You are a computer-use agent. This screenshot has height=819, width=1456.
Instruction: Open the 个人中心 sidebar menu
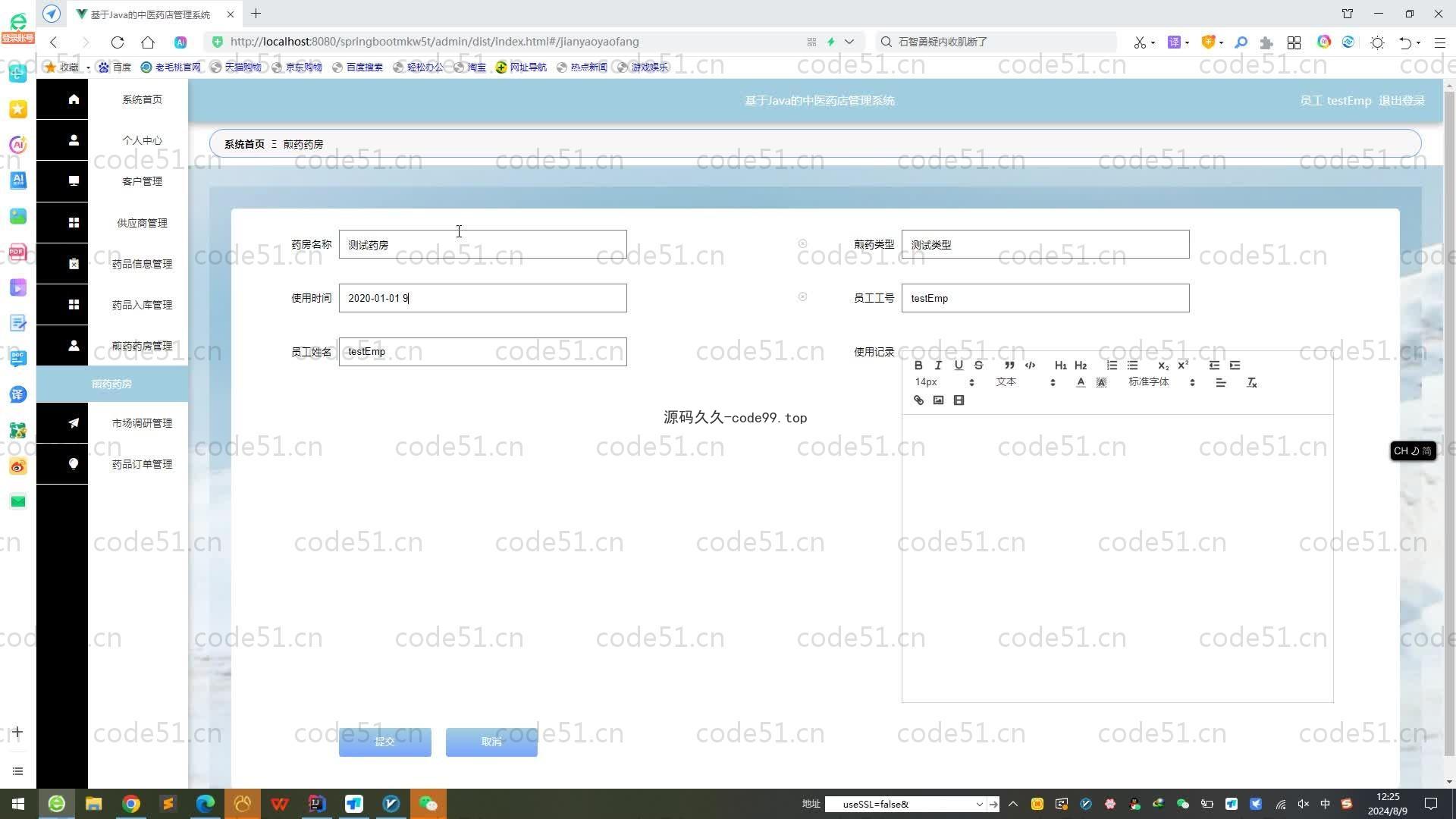point(142,140)
